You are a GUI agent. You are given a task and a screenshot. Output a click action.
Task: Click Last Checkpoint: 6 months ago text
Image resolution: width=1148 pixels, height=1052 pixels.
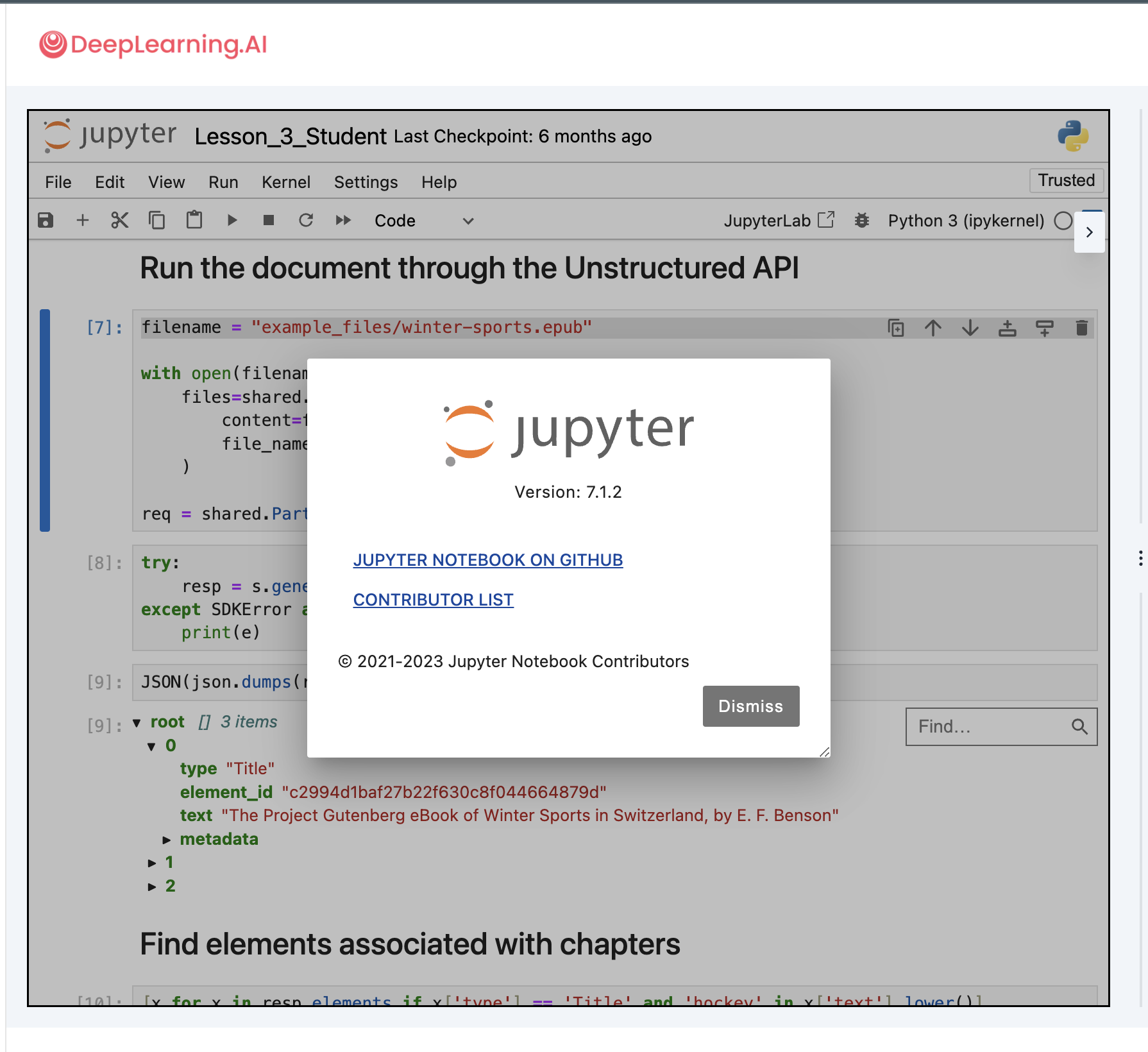coord(523,137)
